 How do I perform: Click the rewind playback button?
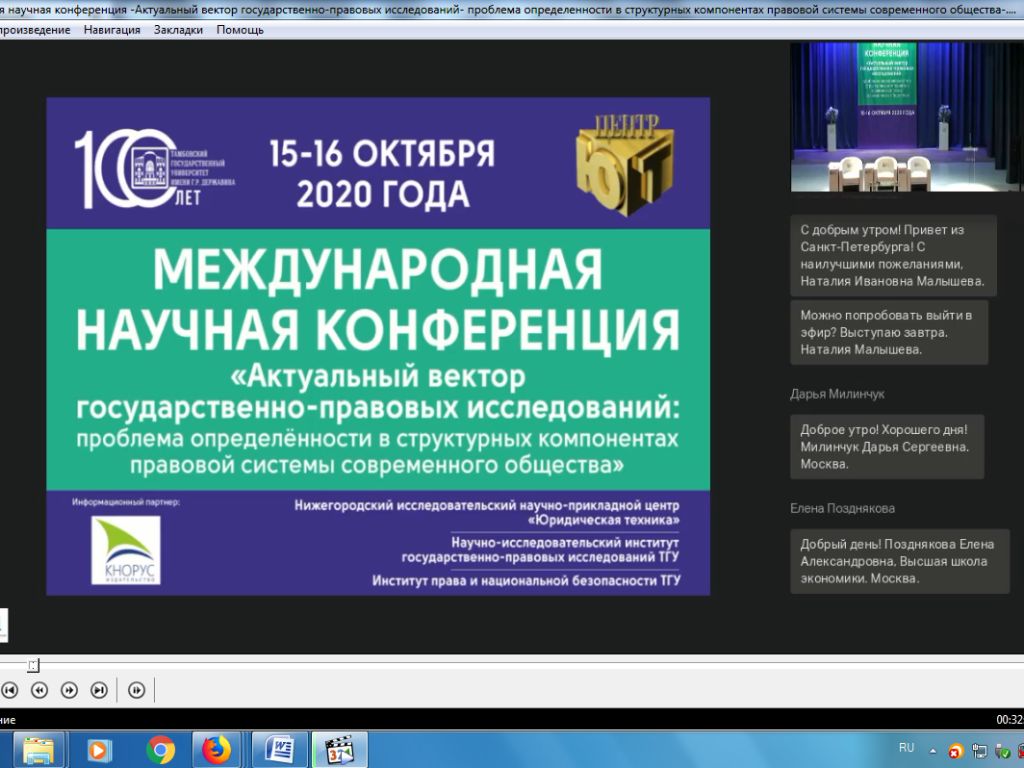pyautogui.click(x=39, y=690)
